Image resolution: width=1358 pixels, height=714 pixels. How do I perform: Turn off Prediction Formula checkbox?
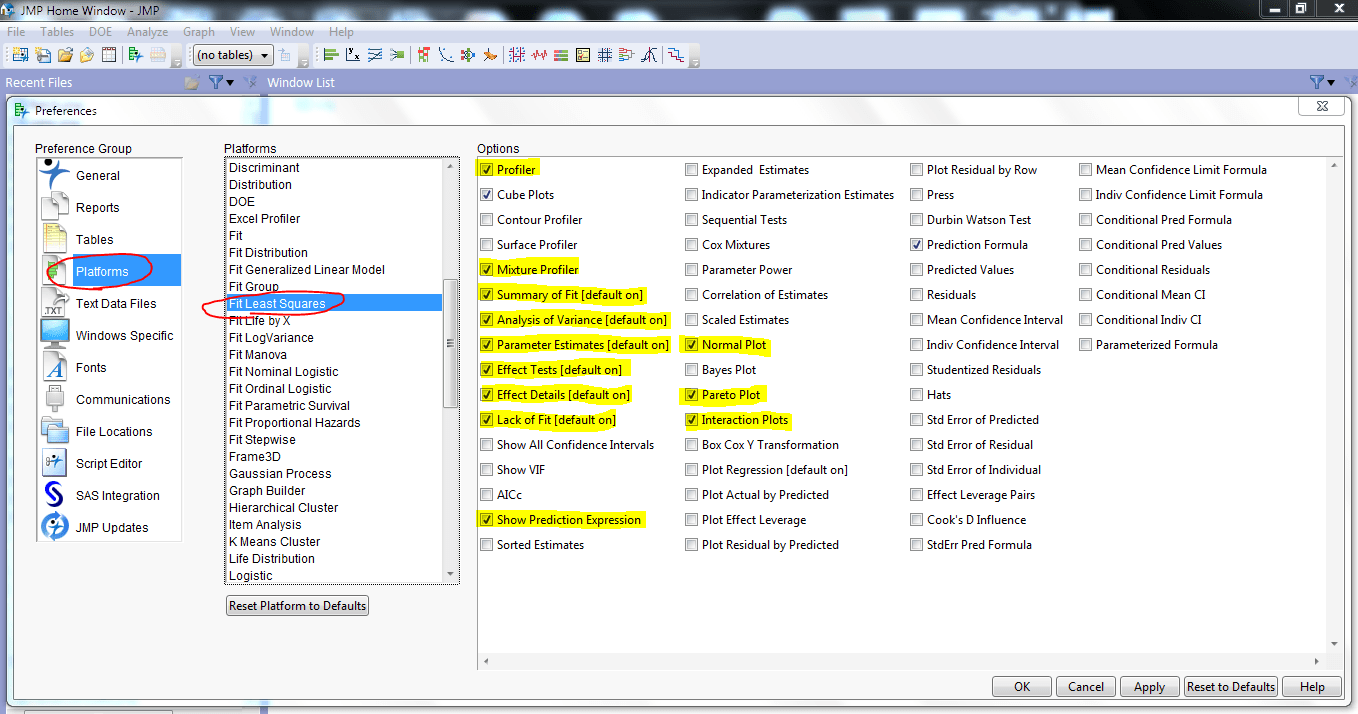click(917, 245)
